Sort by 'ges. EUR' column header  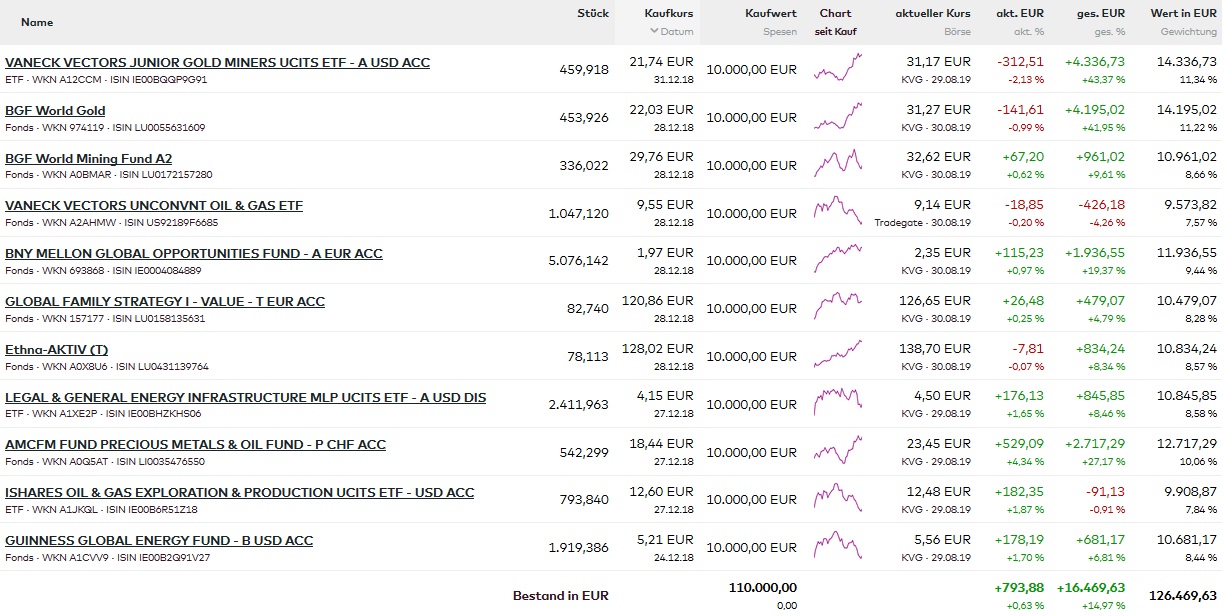coord(1100,14)
